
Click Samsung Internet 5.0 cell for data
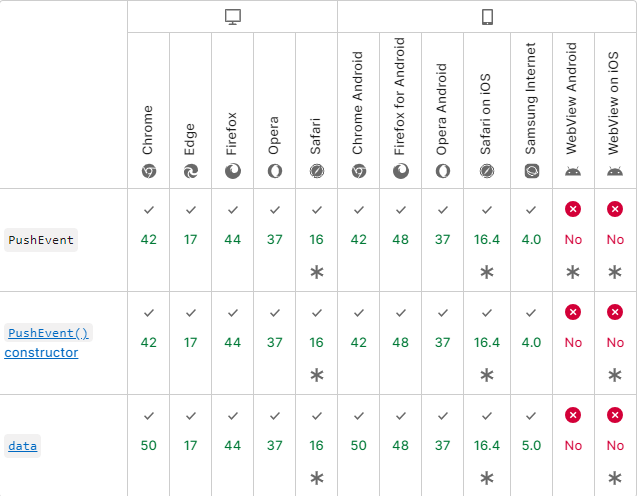(531, 446)
